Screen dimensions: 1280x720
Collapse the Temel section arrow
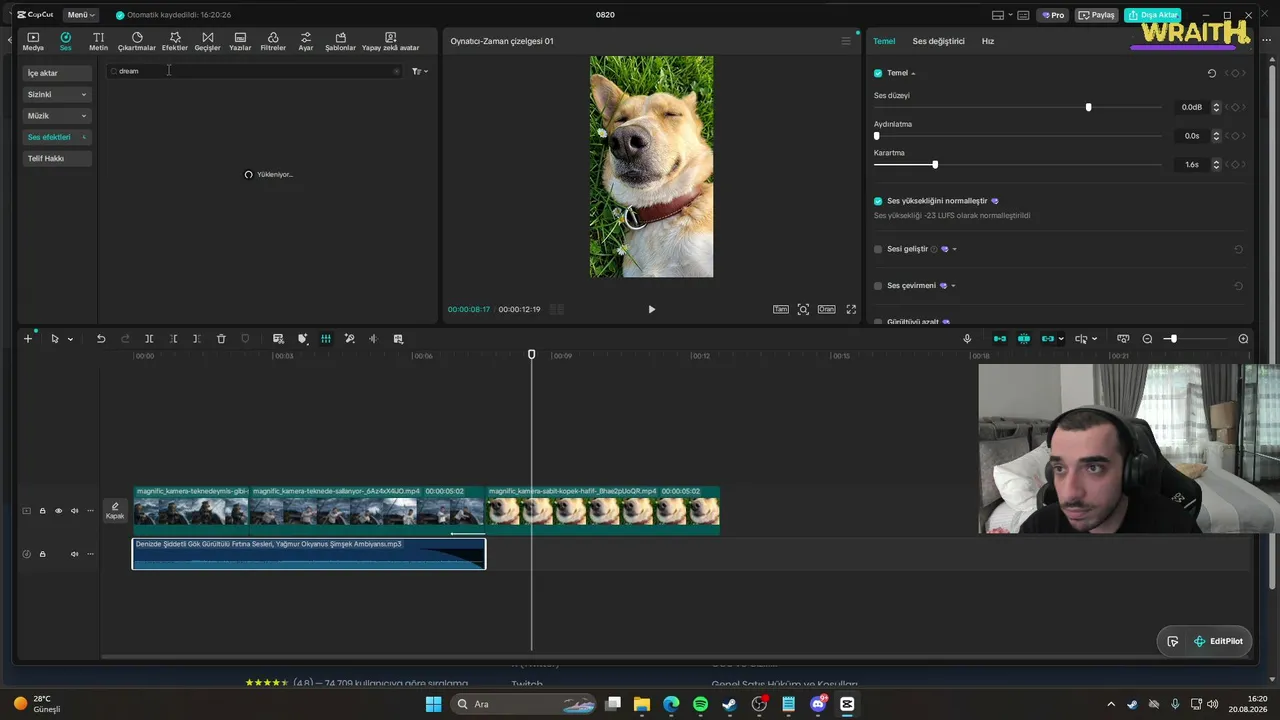(x=913, y=73)
